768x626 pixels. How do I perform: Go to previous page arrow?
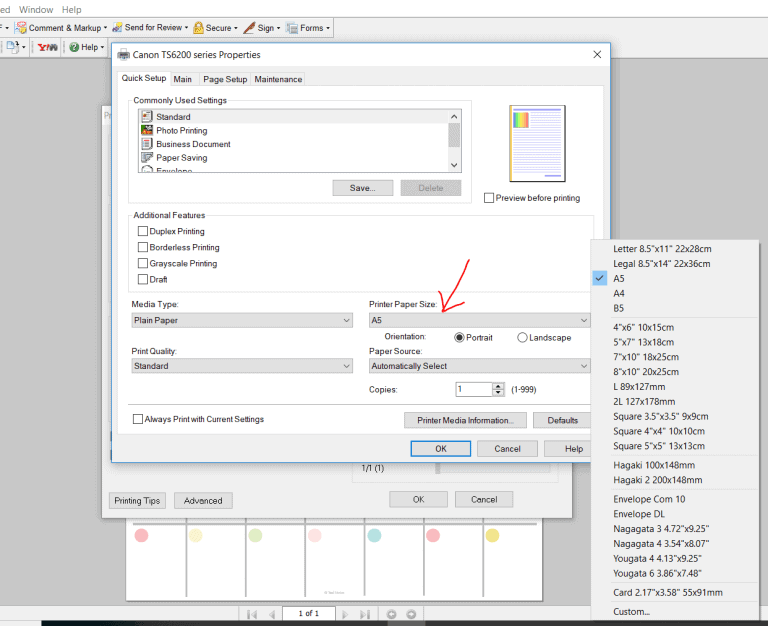[272, 614]
